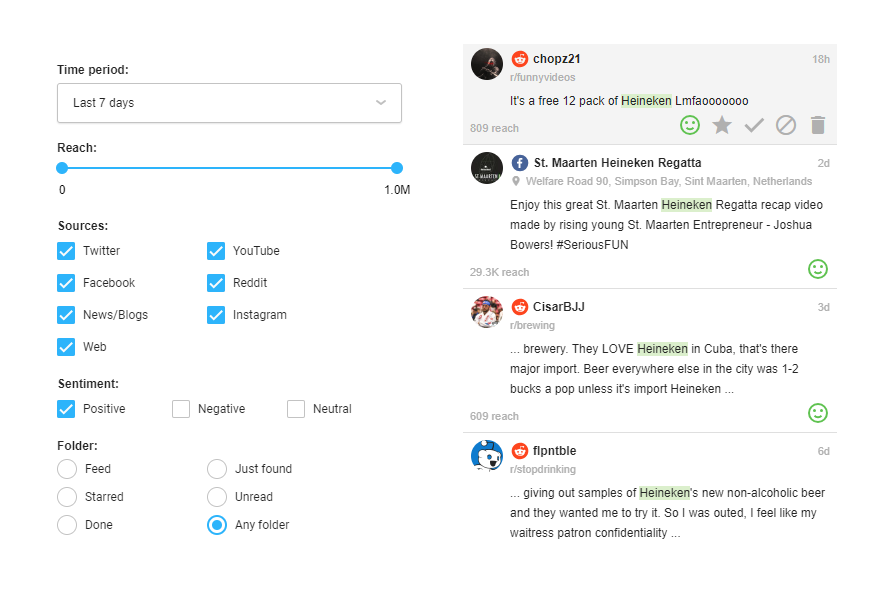Image resolution: width=888 pixels, height=596 pixels.
Task: Click the '2d' timestamp on Regatta post
Action: pos(823,164)
